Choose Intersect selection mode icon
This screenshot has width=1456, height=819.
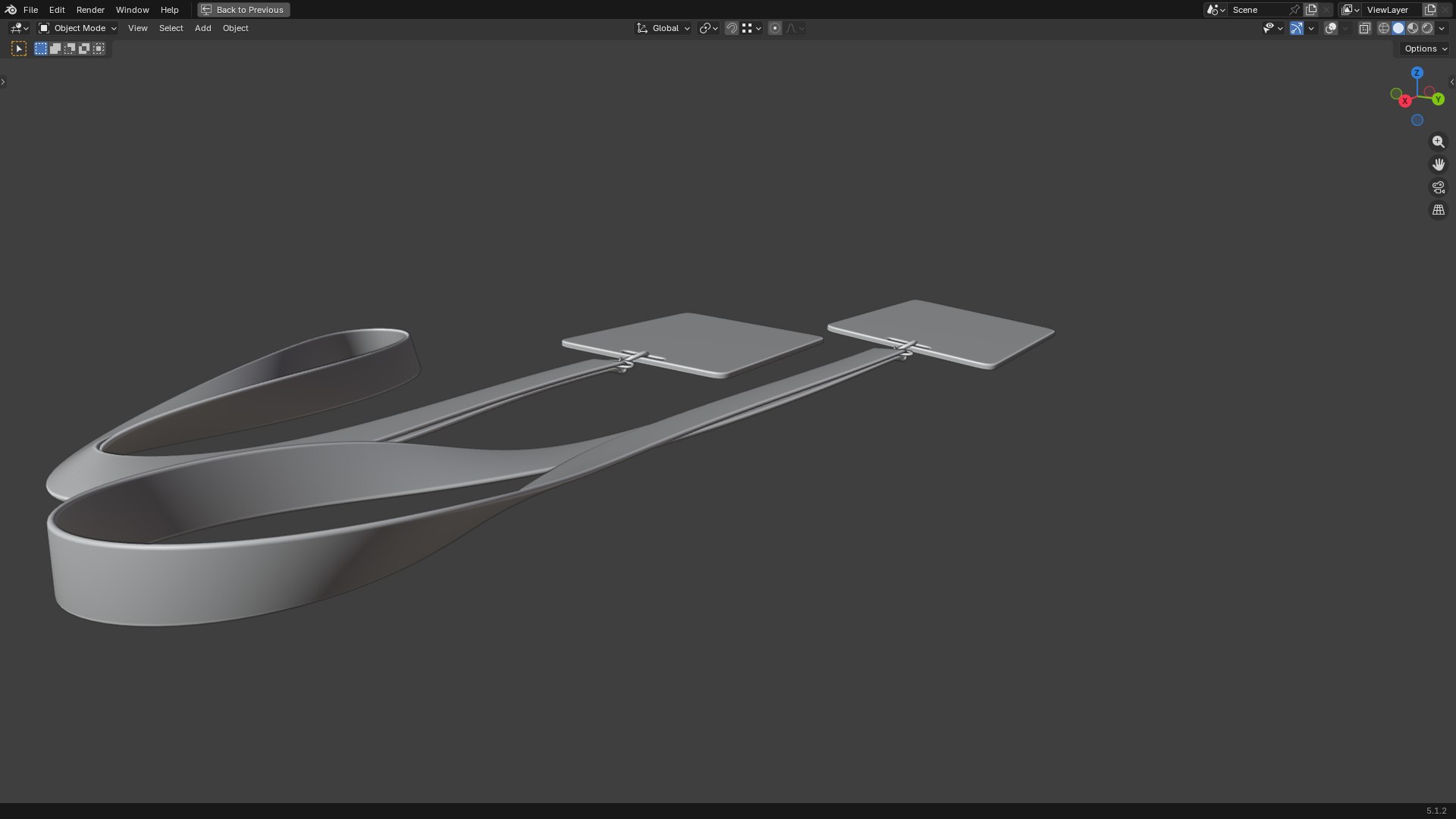(x=99, y=49)
